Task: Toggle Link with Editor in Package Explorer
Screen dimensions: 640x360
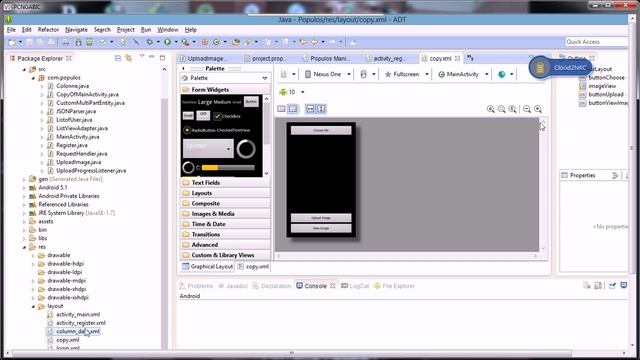Action: [129, 58]
